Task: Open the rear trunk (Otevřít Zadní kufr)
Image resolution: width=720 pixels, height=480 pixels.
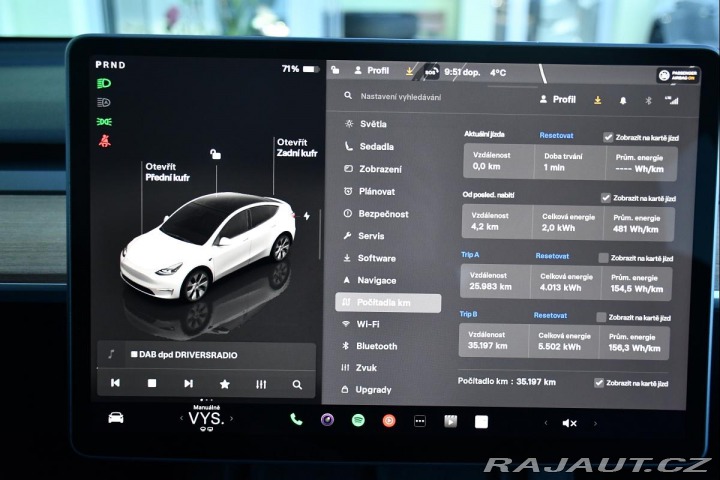Action: click(297, 147)
